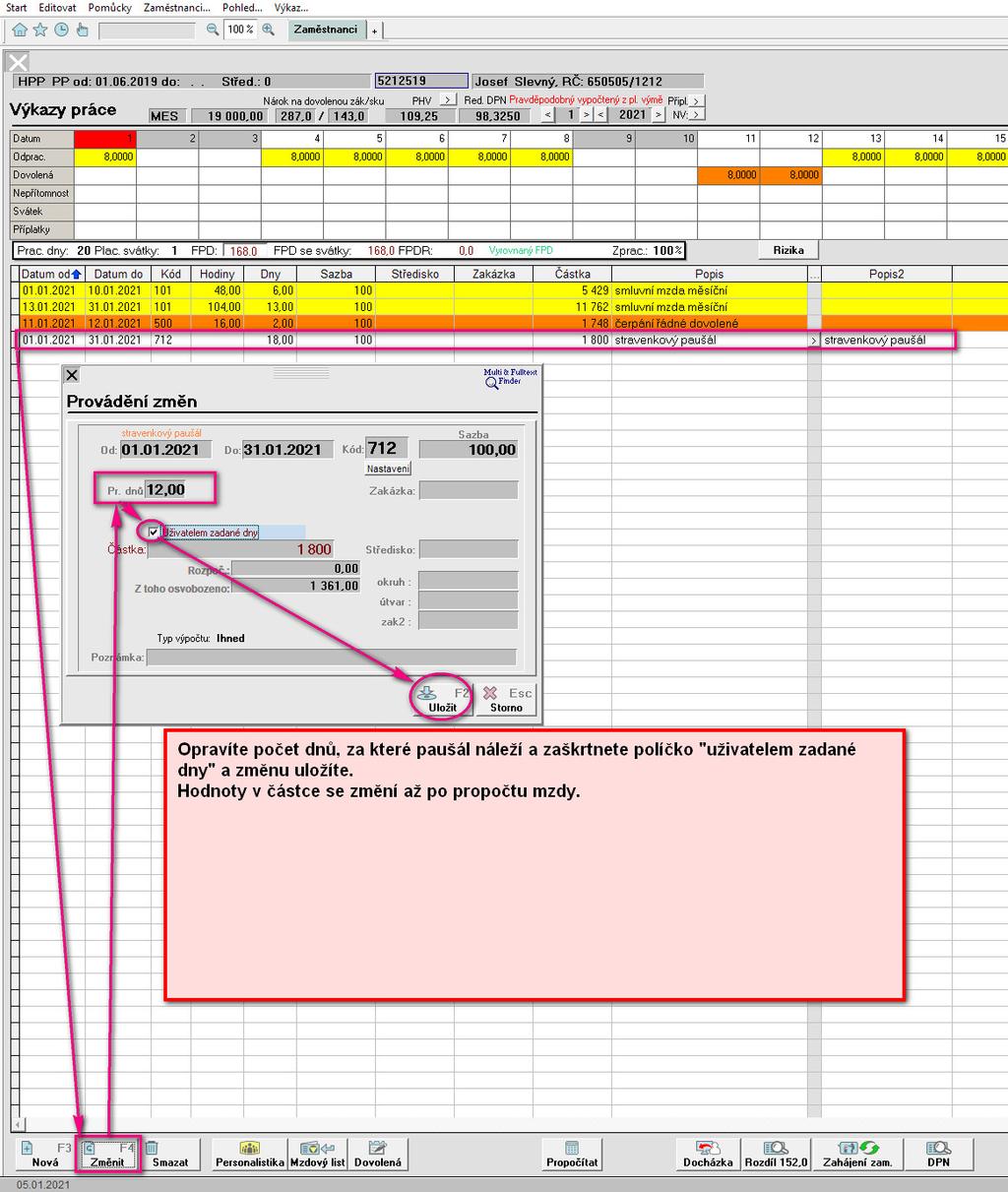
Task: Edit the Pr. dnů field value 12,00
Action: (164, 489)
